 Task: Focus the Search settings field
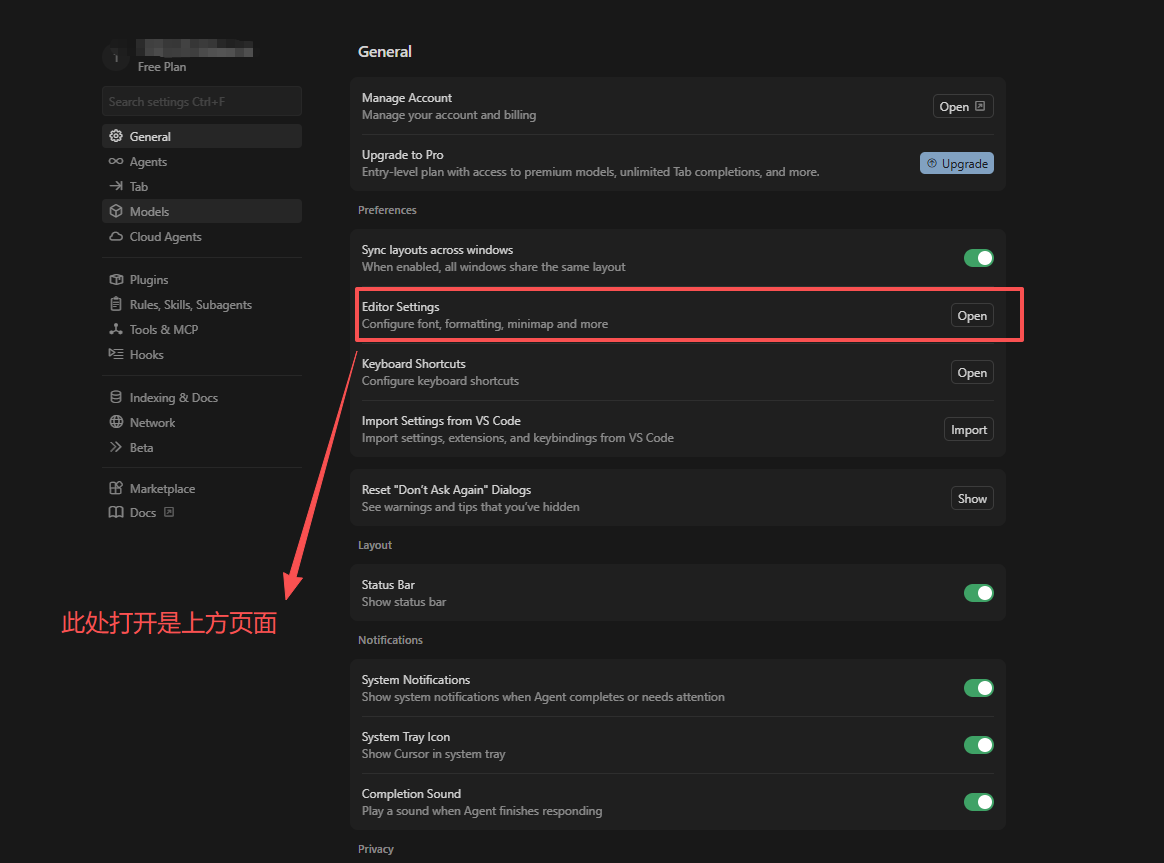(x=202, y=101)
